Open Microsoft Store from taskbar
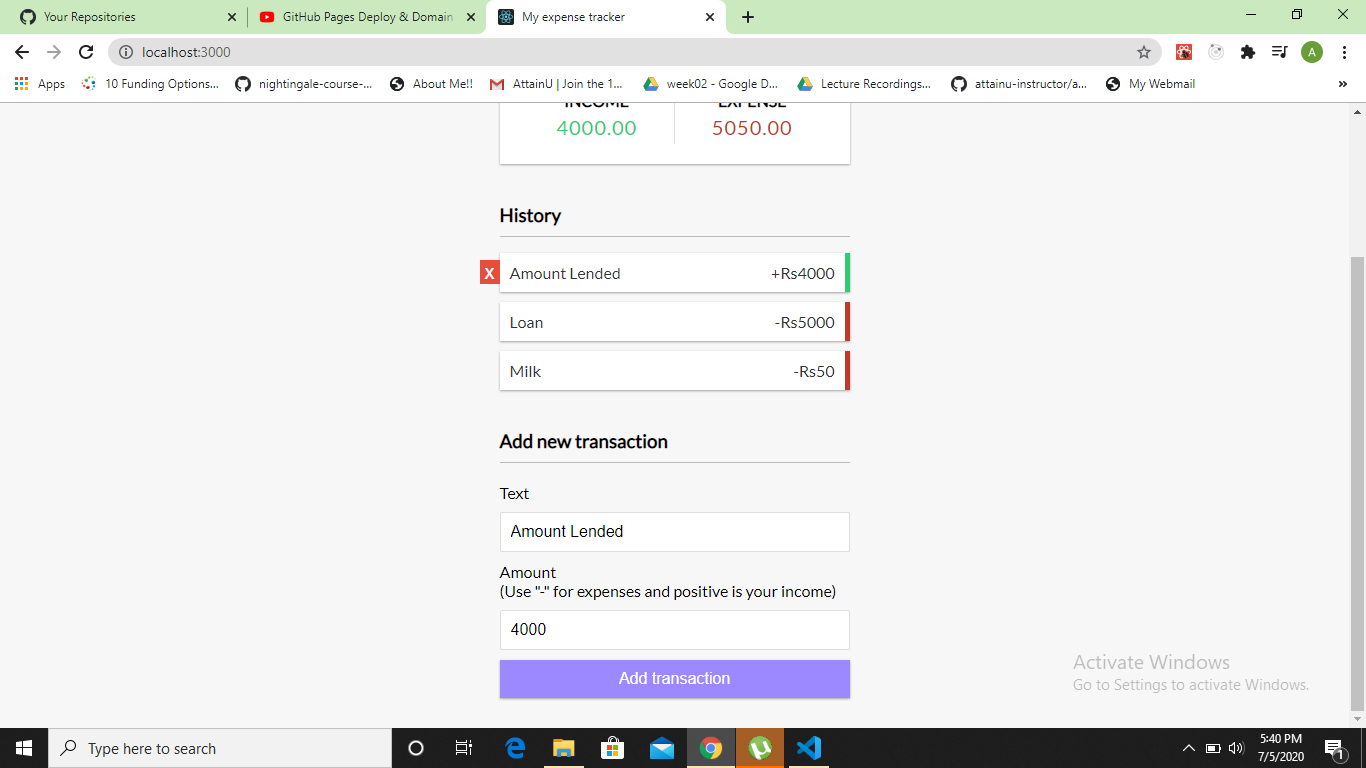 [x=613, y=748]
